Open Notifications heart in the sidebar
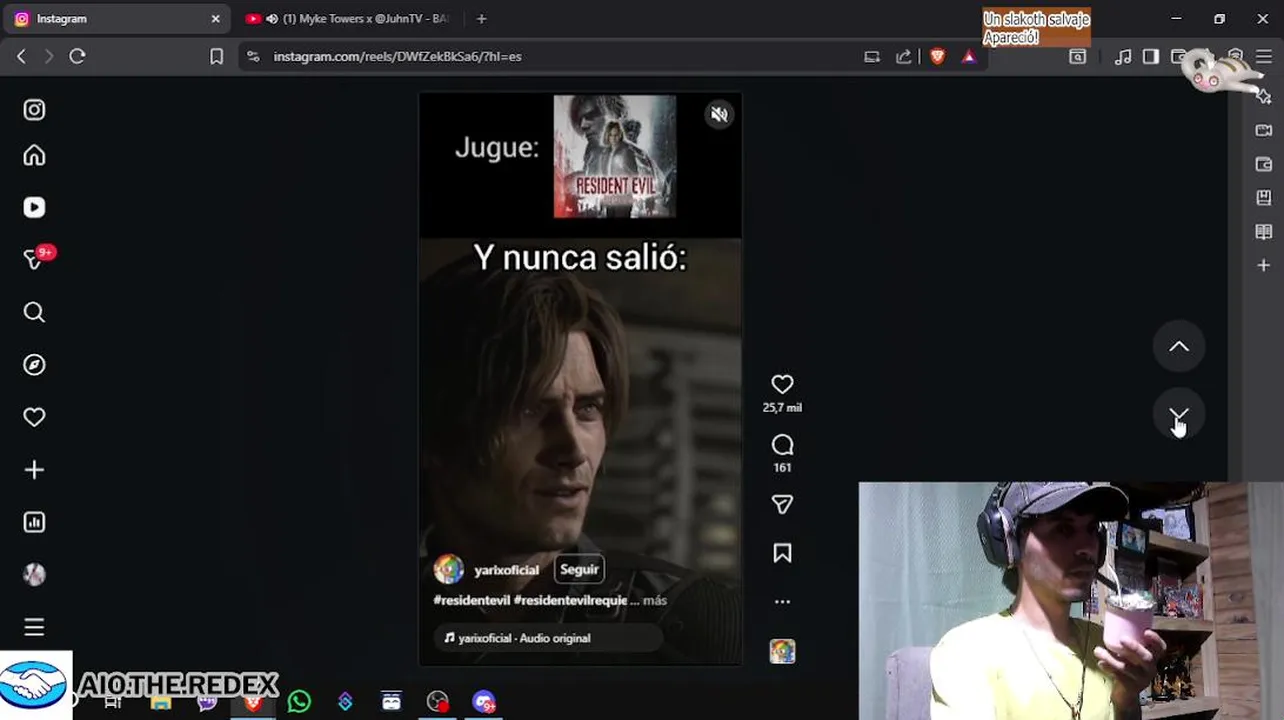The width and height of the screenshot is (1284, 720). point(34,417)
